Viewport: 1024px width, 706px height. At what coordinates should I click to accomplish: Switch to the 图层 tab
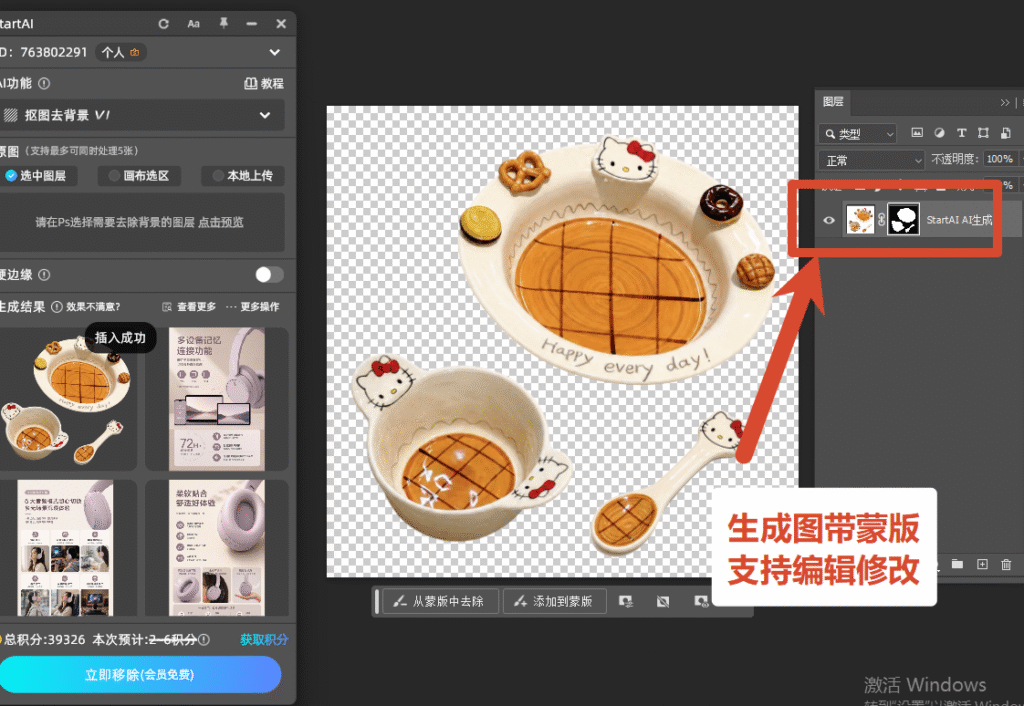[833, 102]
